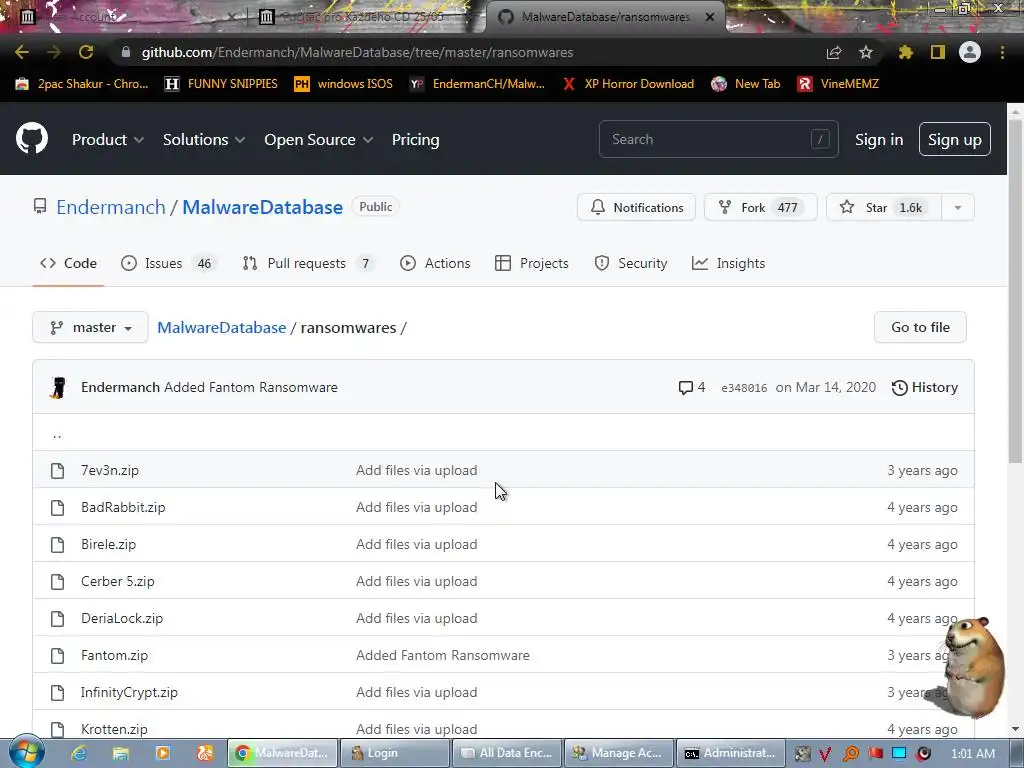The image size is (1024, 768).
Task: Open the windows ISOS bookmark
Action: (344, 84)
